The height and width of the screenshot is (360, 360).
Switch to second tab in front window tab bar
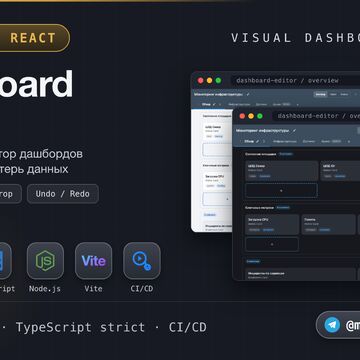point(285,141)
